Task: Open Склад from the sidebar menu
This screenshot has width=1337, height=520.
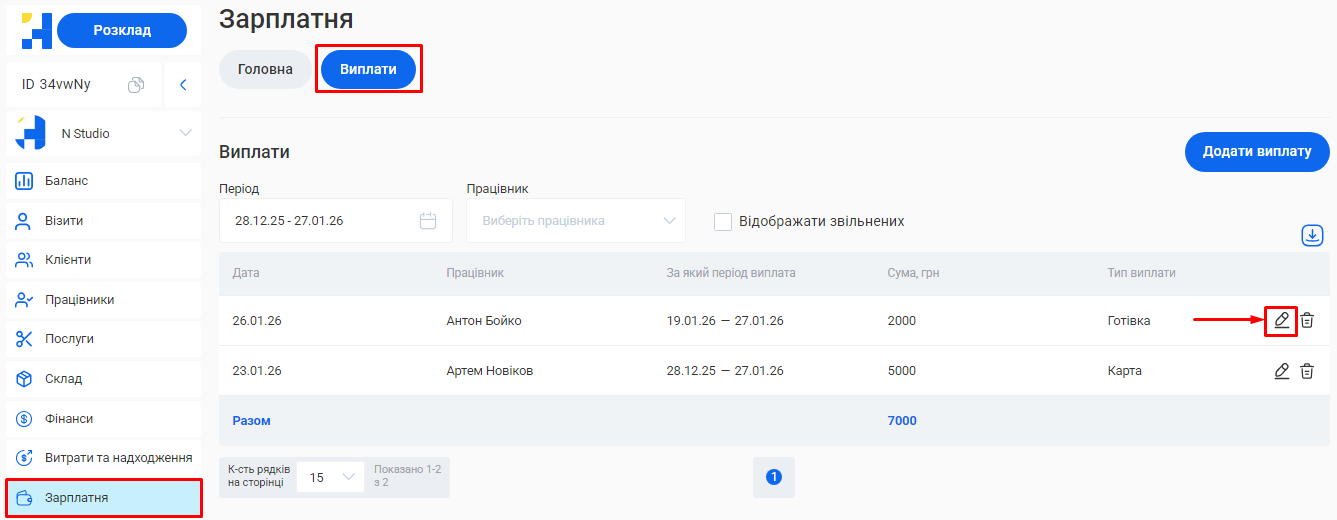Action: [x=63, y=379]
